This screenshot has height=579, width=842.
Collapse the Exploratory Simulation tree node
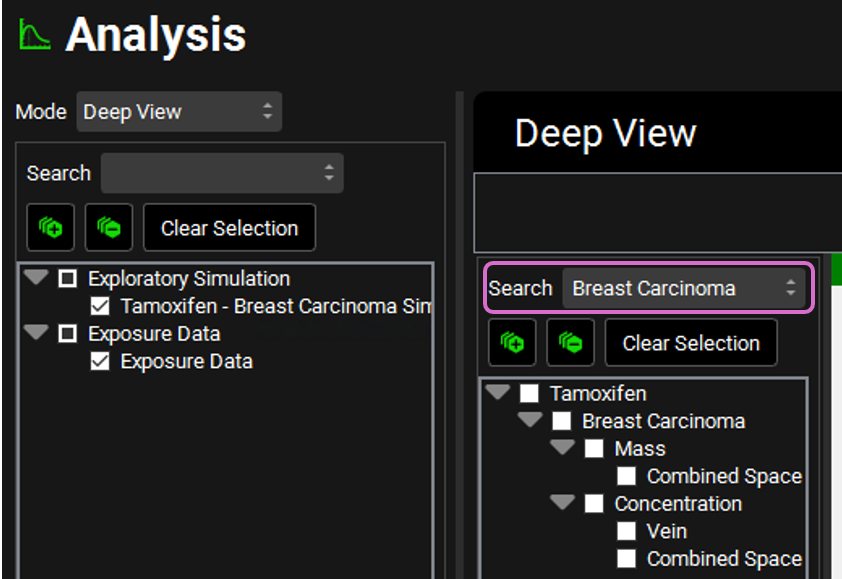(37, 278)
